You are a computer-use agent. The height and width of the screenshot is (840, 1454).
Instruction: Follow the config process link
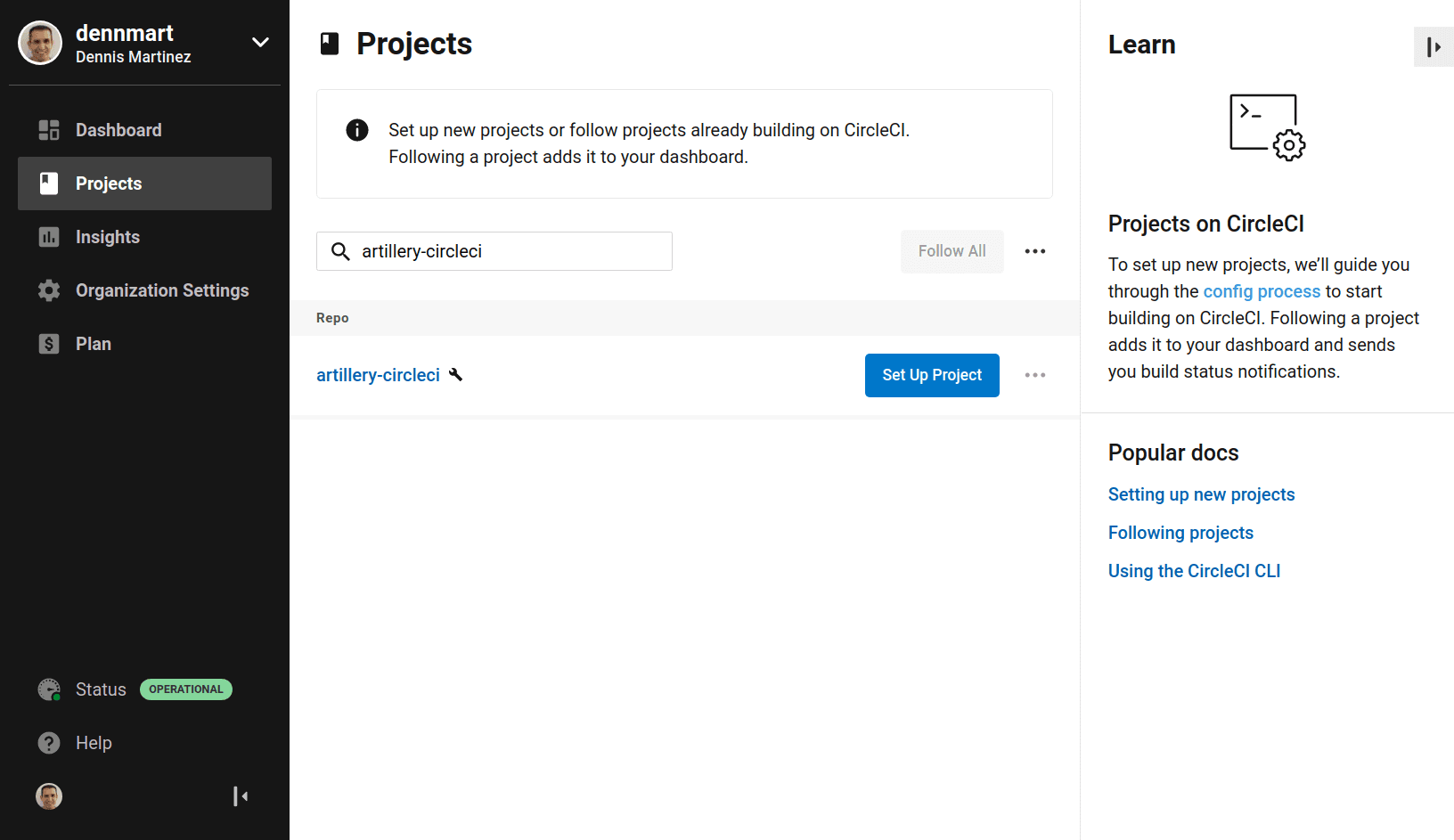point(1262,291)
